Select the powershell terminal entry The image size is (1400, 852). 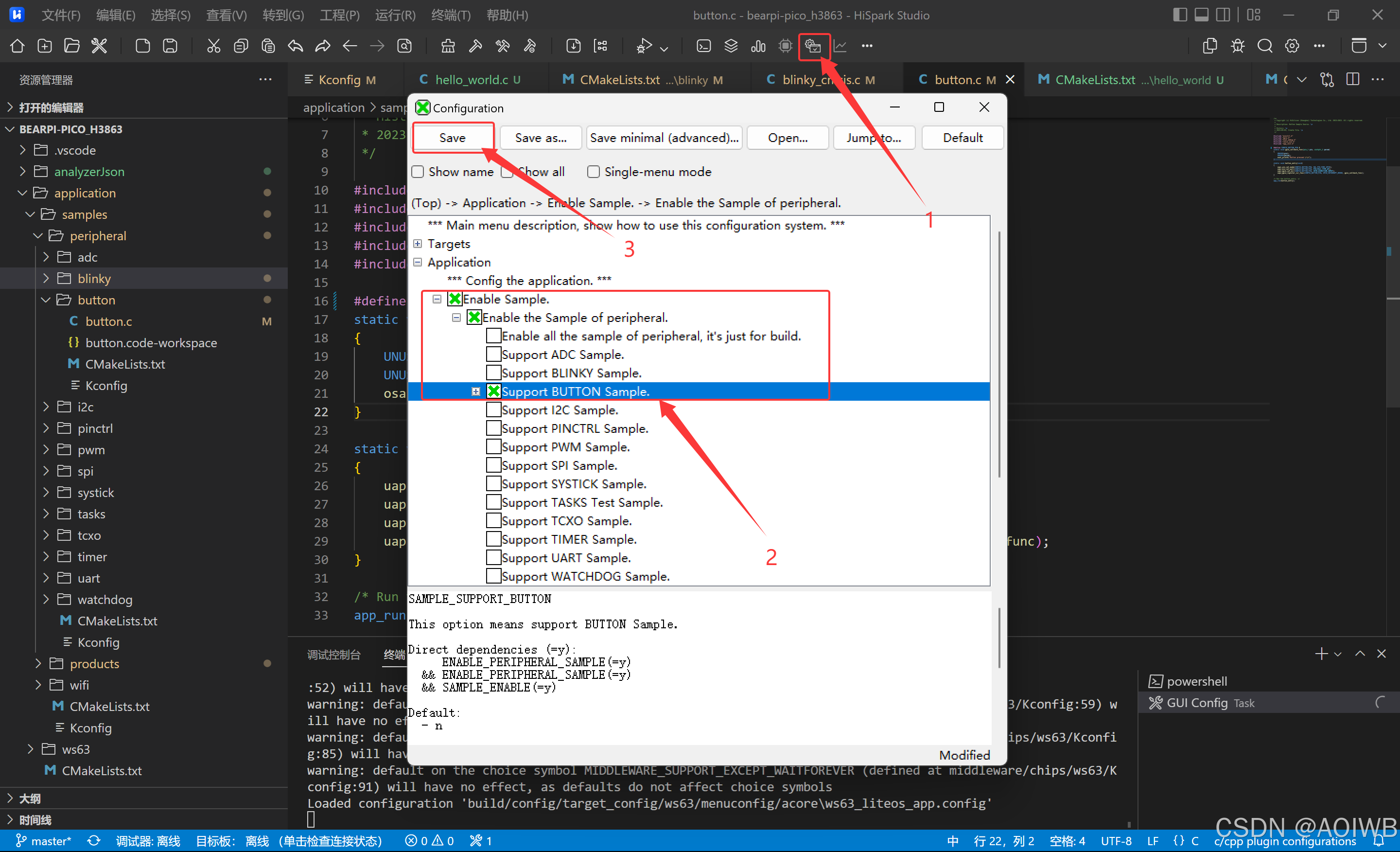(1197, 681)
